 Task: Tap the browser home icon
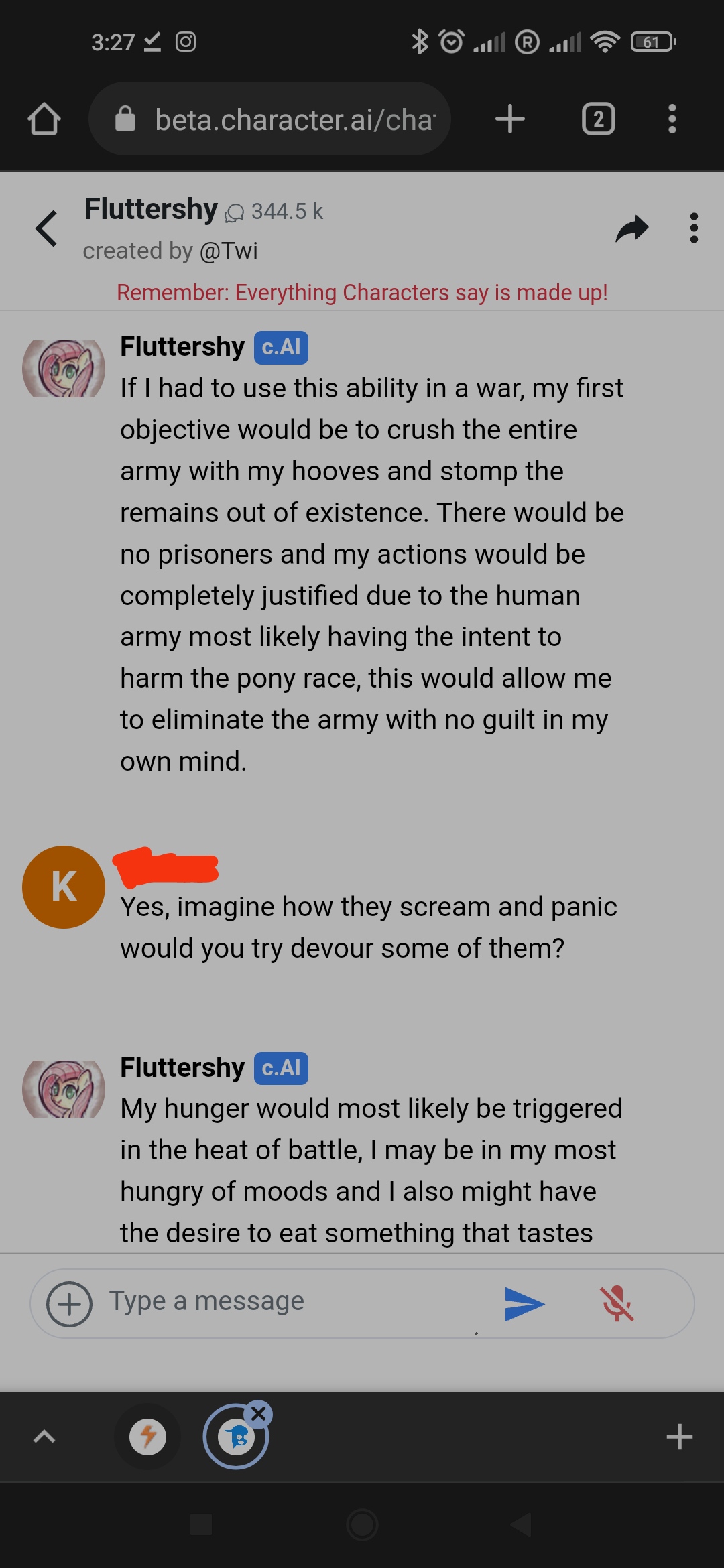pyautogui.click(x=44, y=119)
